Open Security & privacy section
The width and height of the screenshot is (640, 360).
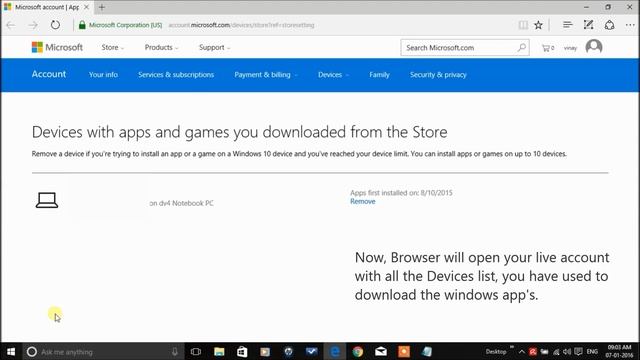point(438,75)
